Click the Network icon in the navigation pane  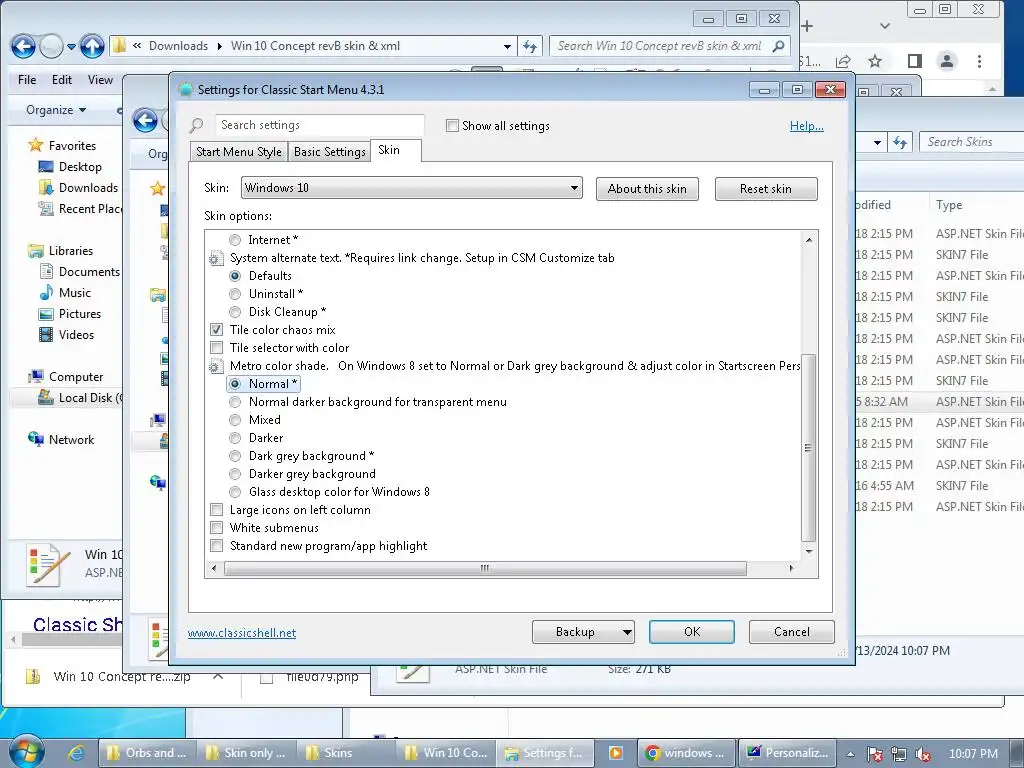36,440
